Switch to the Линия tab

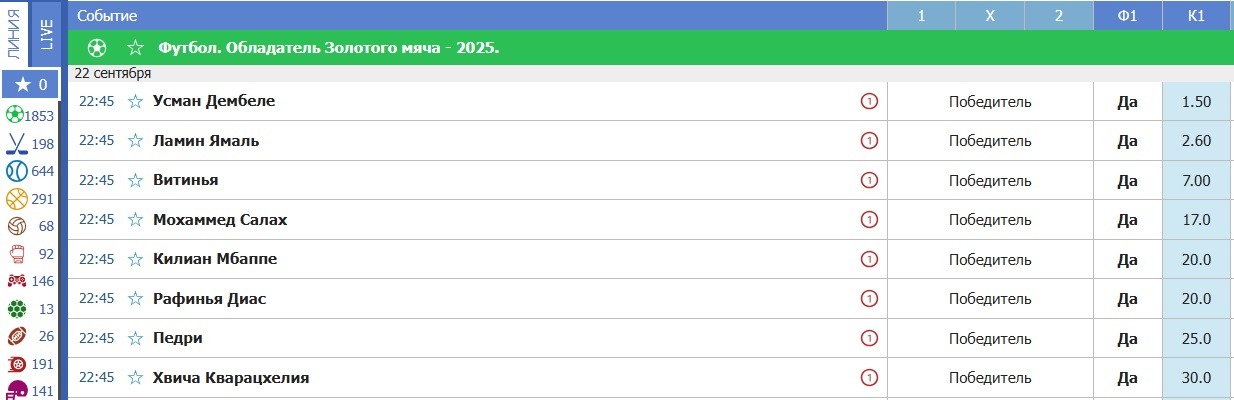pyautogui.click(x=14, y=33)
